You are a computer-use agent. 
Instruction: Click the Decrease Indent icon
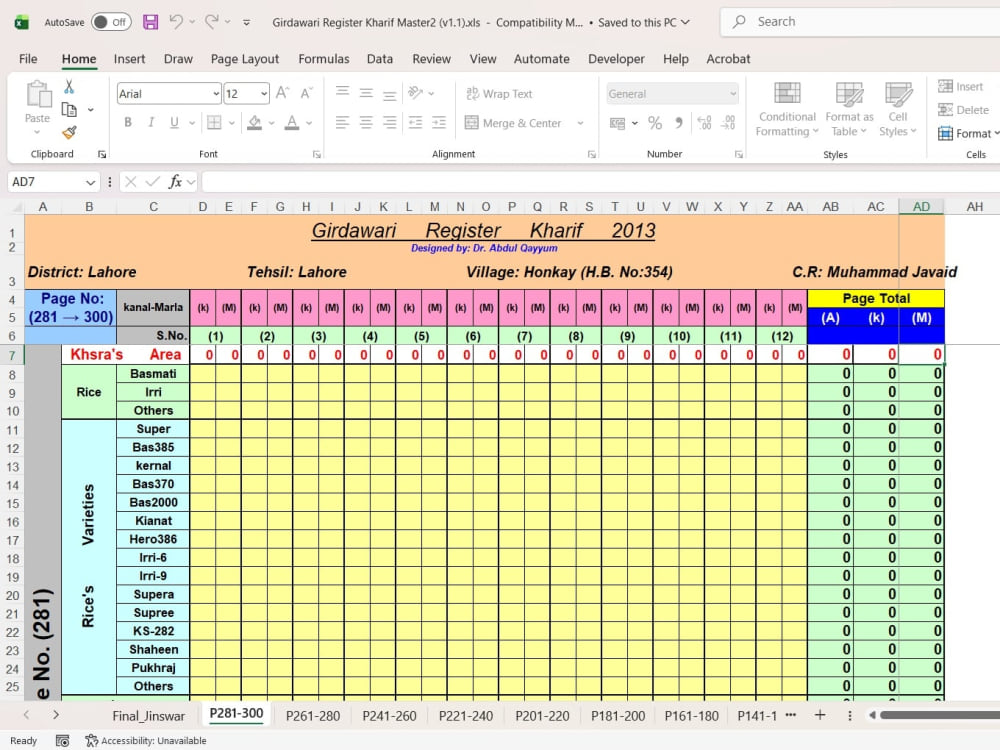(415, 122)
